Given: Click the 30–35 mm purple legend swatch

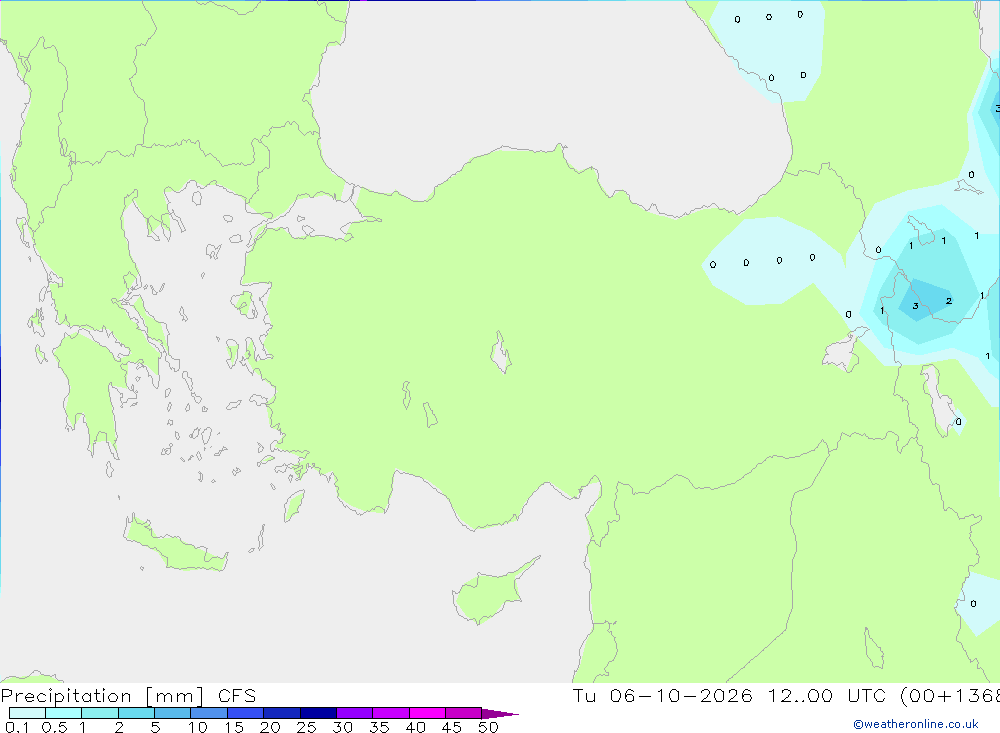Looking at the screenshot, I should point(355,713).
